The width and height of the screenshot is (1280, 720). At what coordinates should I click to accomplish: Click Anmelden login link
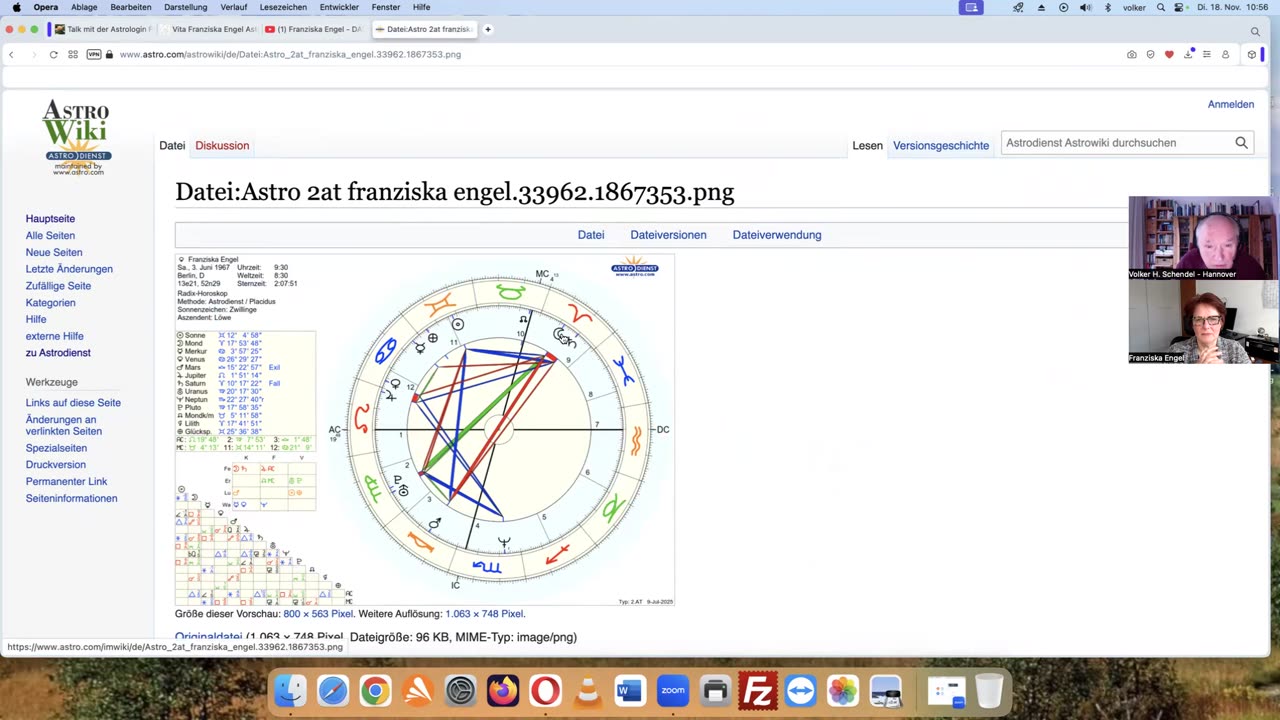tap(1231, 104)
